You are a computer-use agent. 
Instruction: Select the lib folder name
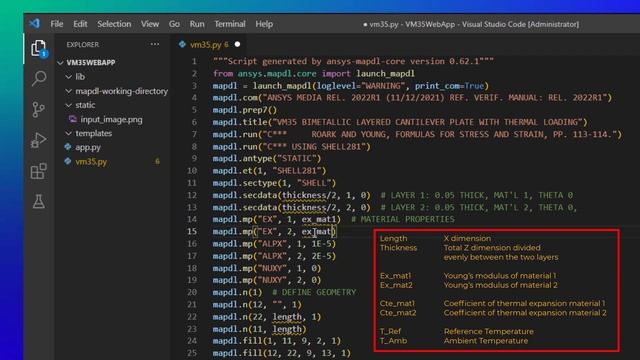(80, 77)
